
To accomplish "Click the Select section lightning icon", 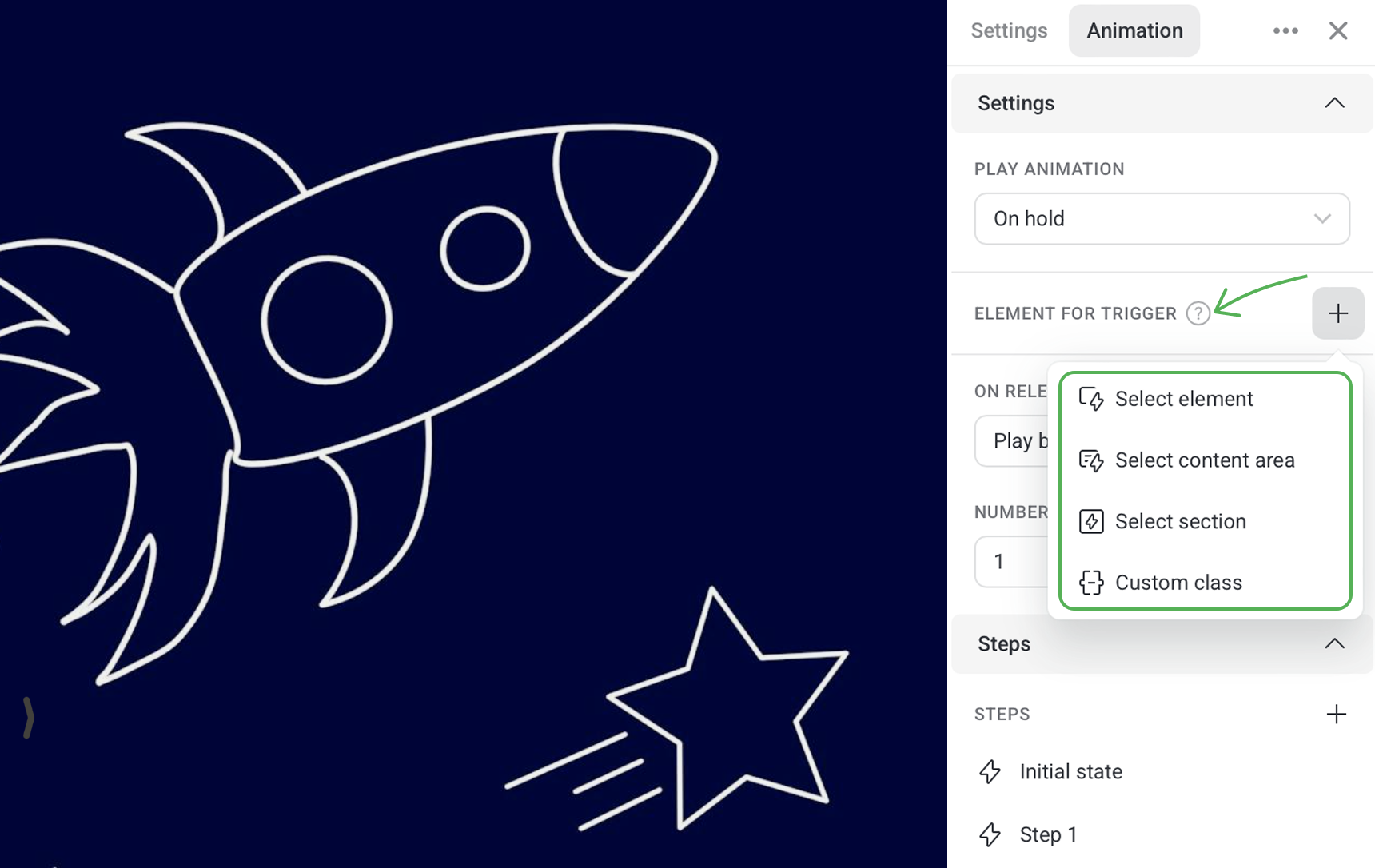I will tap(1091, 521).
